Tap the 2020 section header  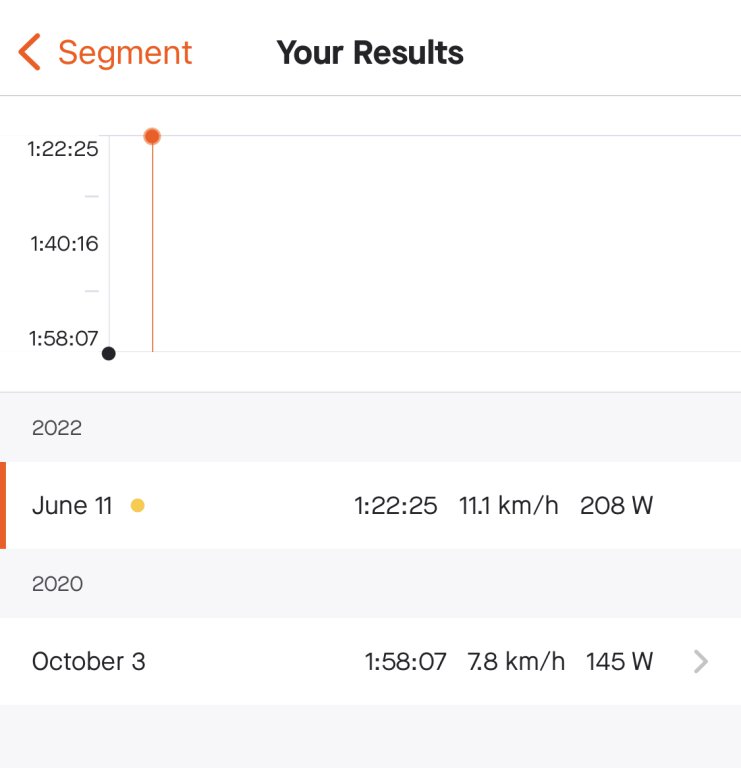click(x=57, y=584)
